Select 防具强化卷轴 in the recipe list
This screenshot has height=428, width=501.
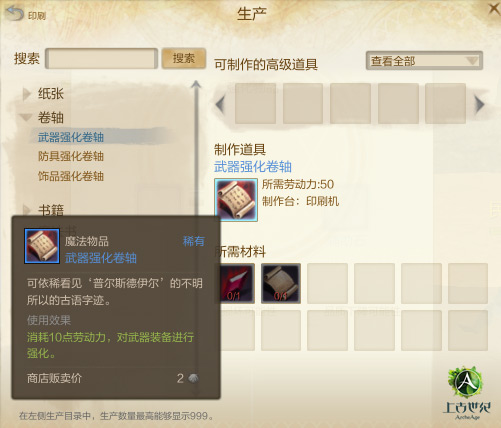[x=71, y=156]
